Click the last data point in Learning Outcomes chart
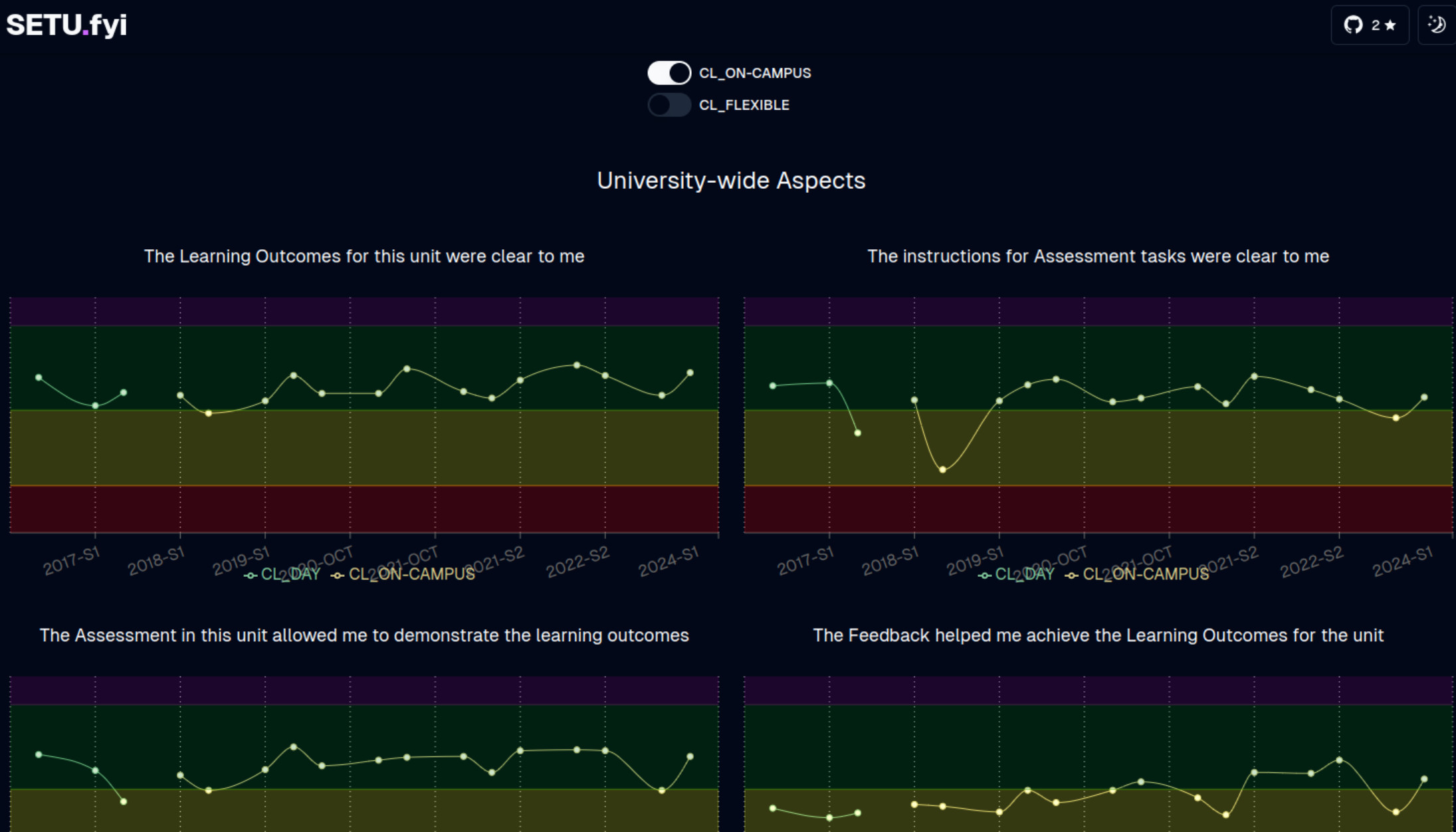1456x832 pixels. pyautogui.click(x=690, y=373)
